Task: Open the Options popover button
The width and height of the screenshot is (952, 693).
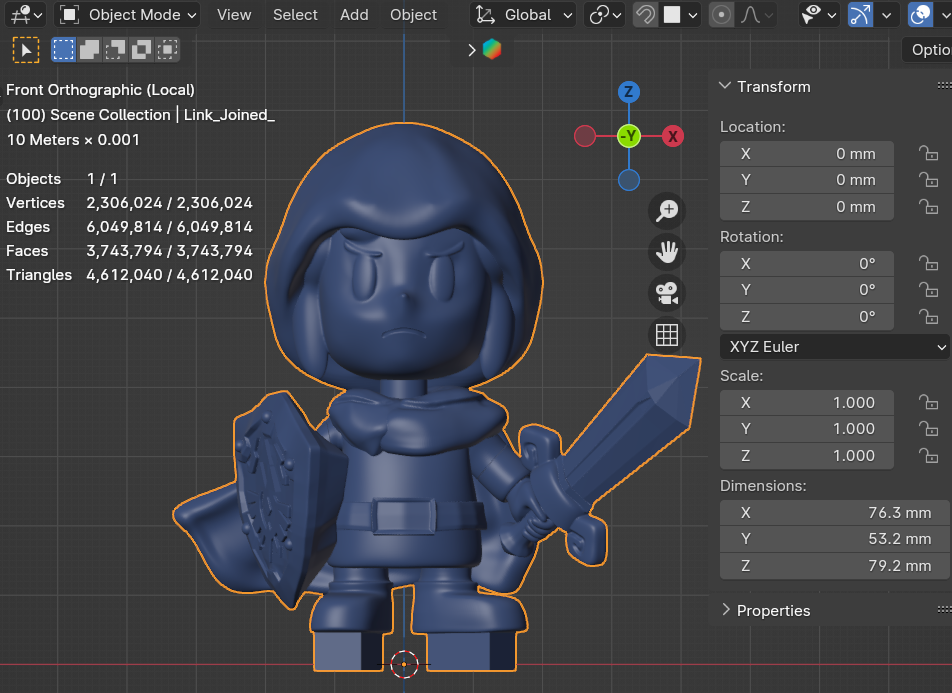Action: pos(928,50)
